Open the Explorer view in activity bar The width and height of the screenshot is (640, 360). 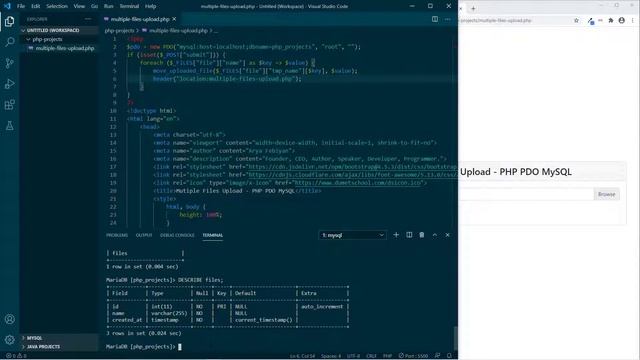pos(9,21)
